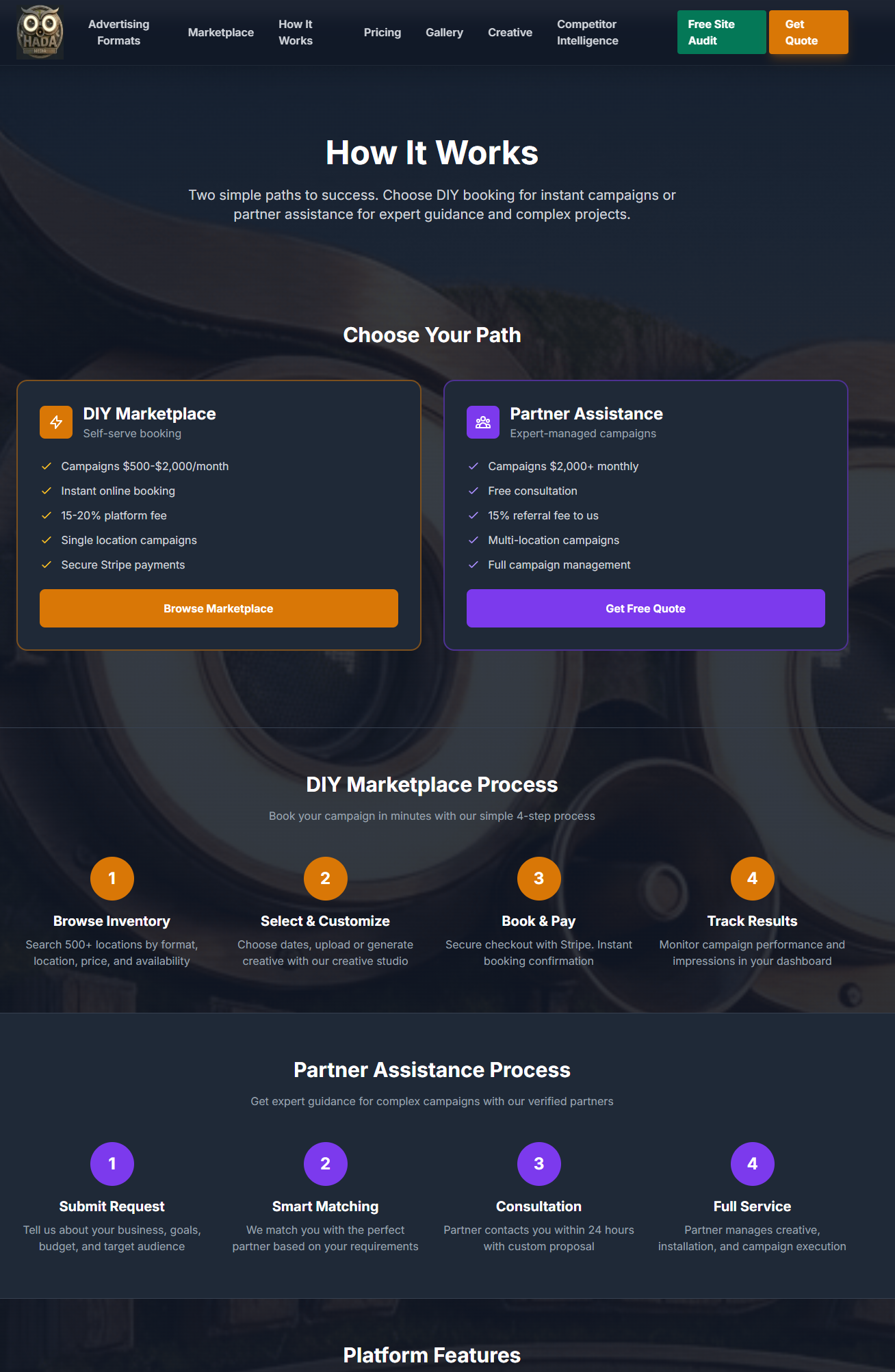Click the Browse Marketplace button
Screen dimensions: 895x1372
(x=219, y=608)
